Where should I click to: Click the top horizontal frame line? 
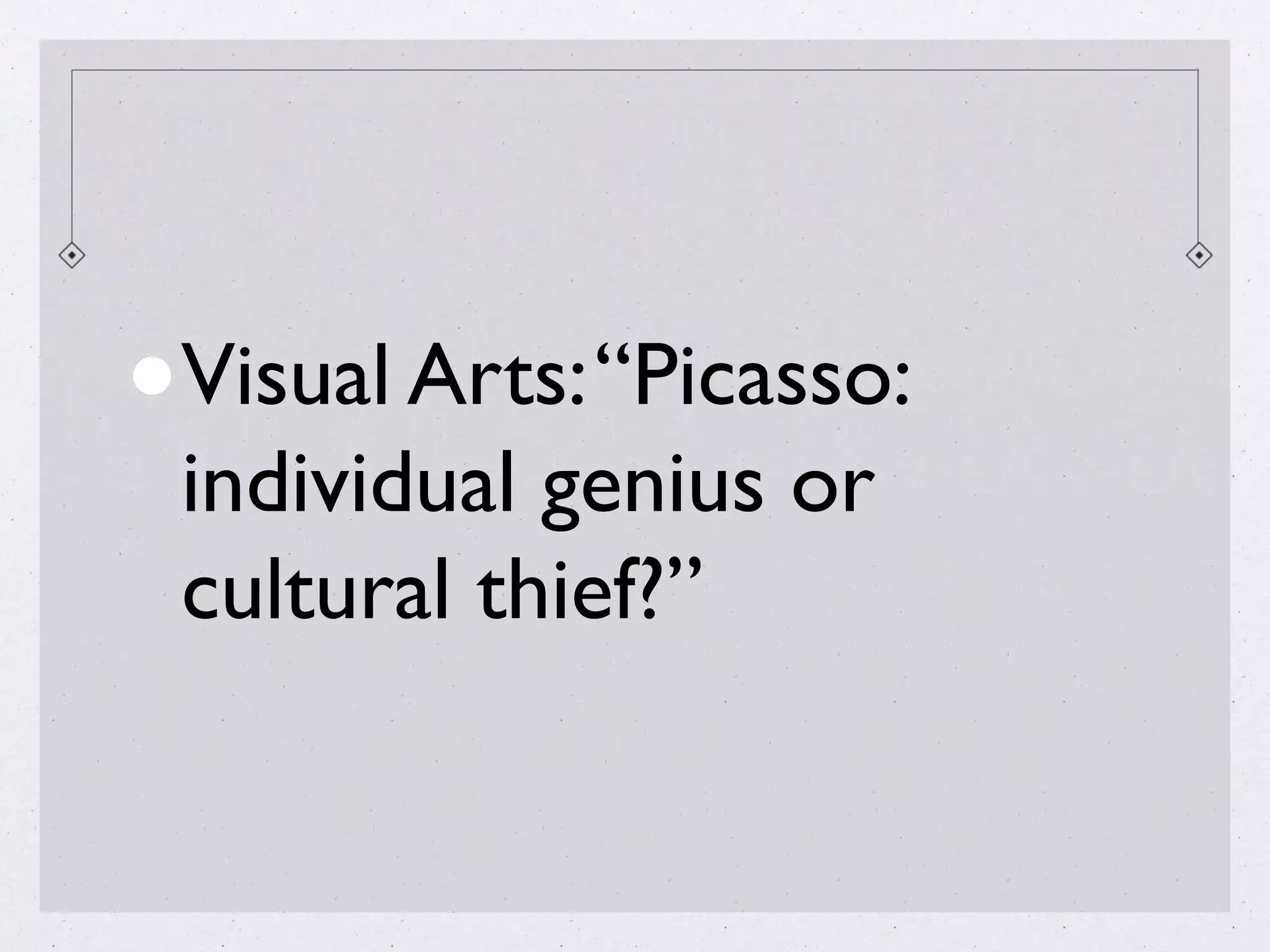pos(635,70)
